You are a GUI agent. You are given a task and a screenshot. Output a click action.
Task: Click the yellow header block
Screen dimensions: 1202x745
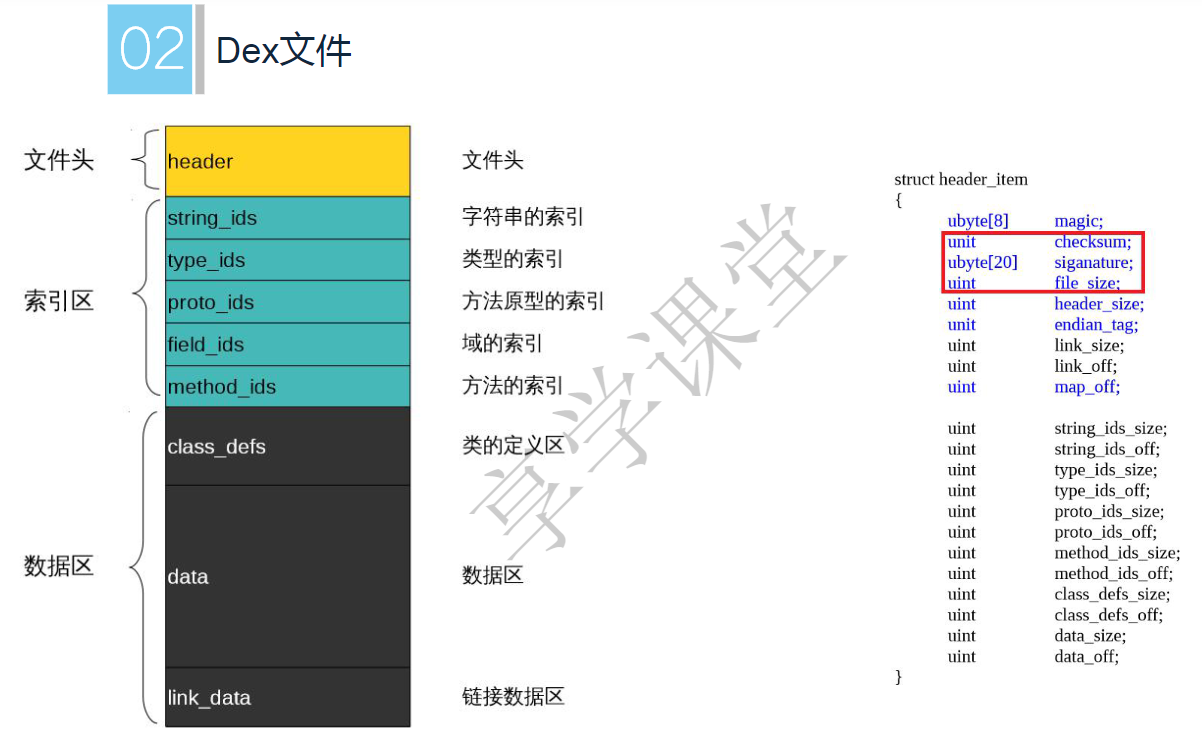point(288,161)
